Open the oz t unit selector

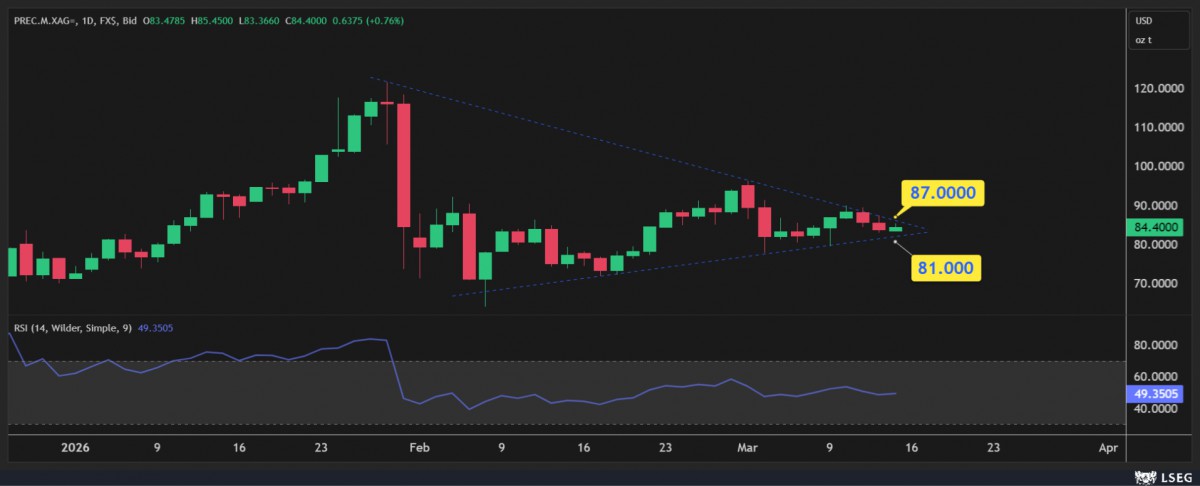(x=1142, y=40)
